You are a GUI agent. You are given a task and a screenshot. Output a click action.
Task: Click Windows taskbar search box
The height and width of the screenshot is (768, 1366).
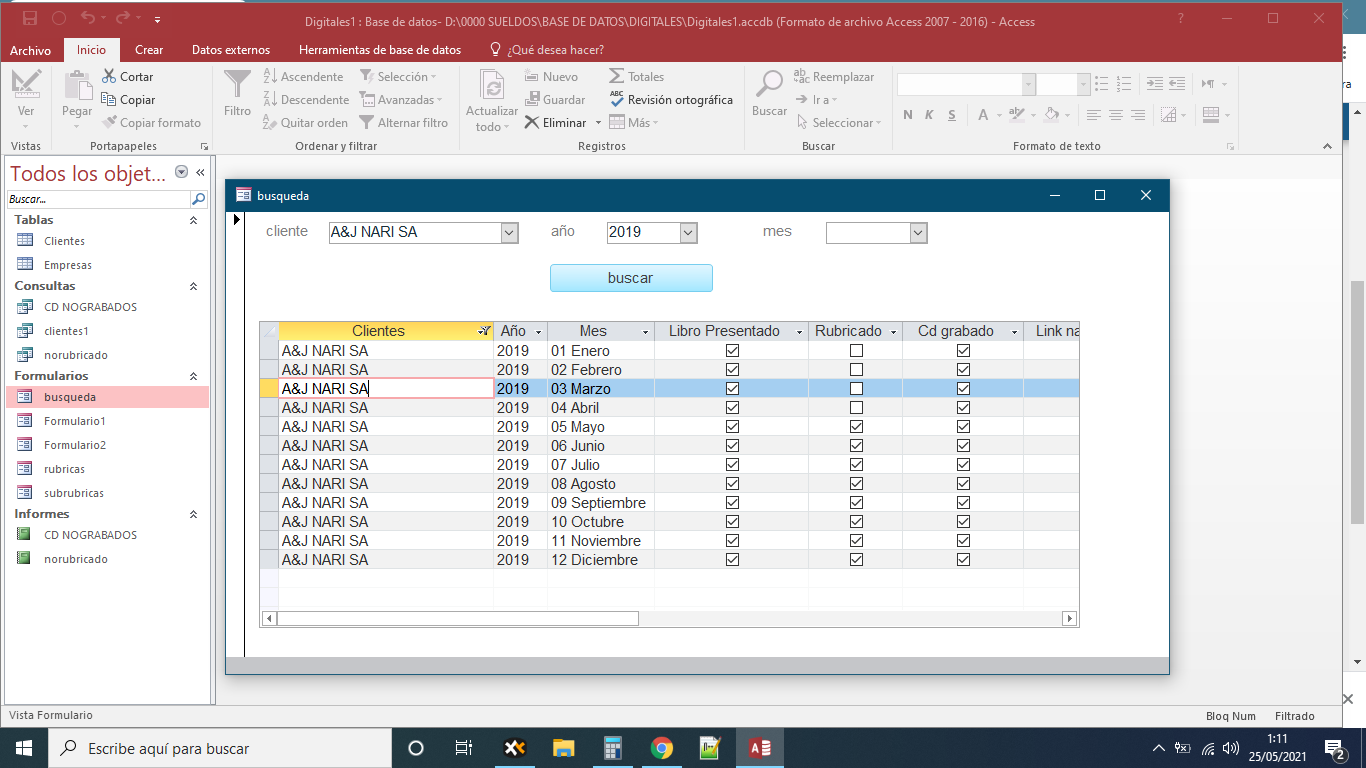click(219, 748)
